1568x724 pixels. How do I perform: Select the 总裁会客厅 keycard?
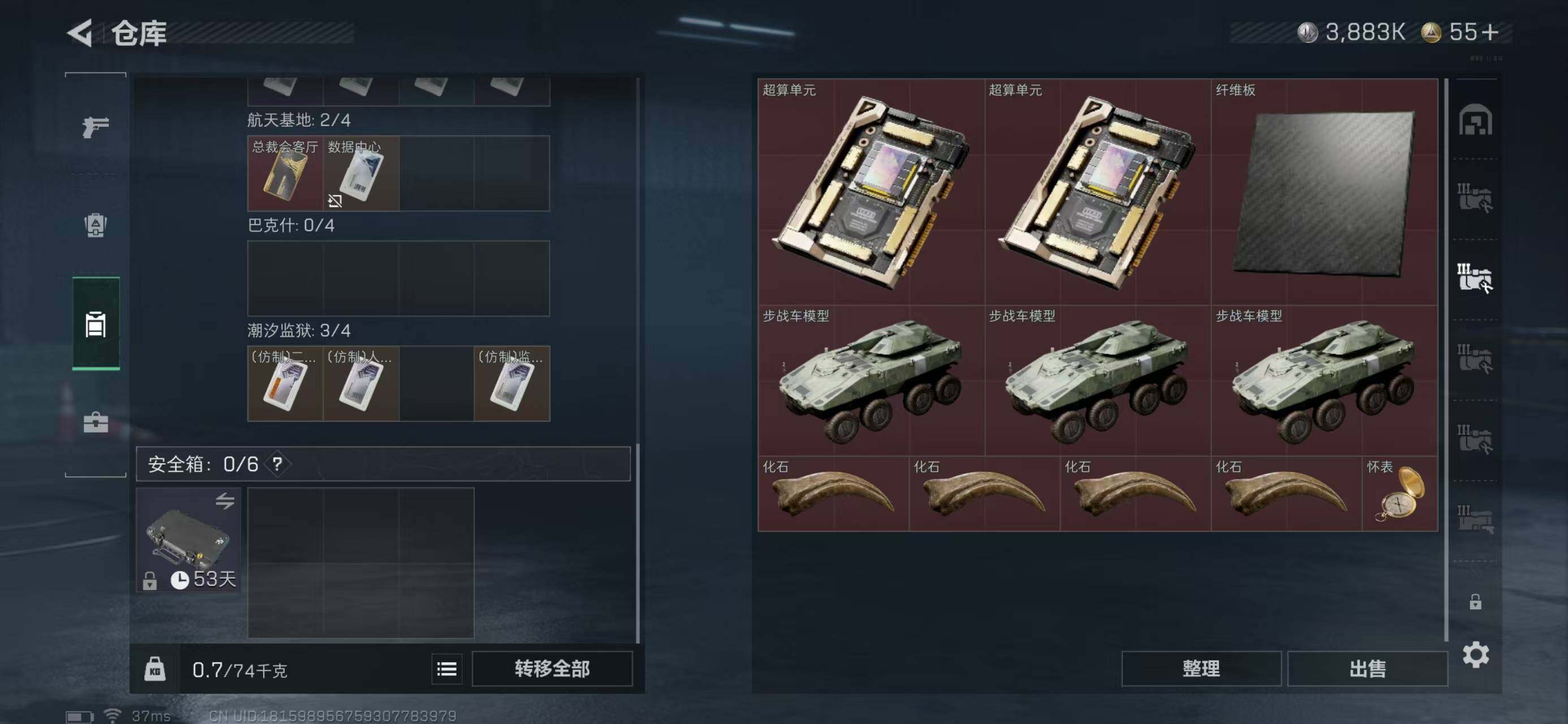tap(285, 174)
